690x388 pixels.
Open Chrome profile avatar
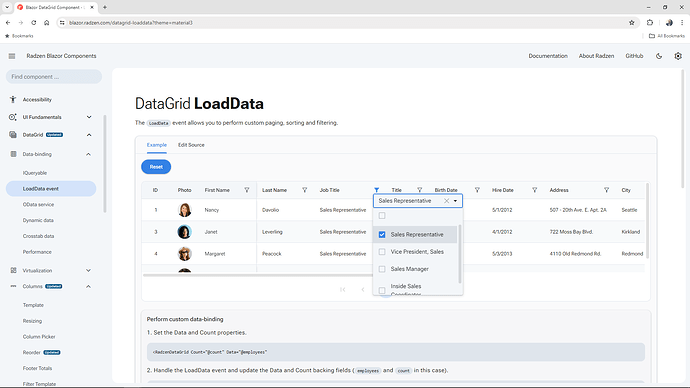coord(669,22)
